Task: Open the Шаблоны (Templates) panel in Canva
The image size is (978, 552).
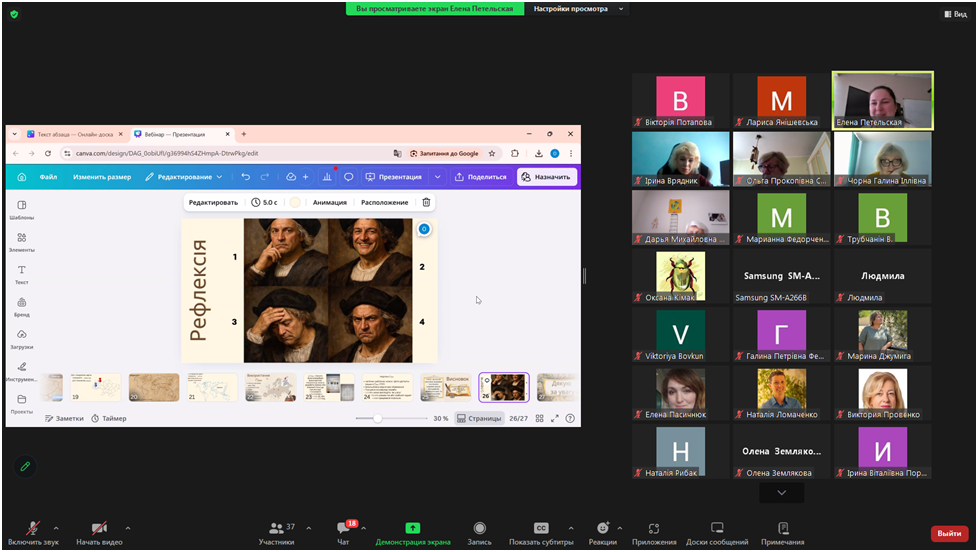Action: click(x=21, y=209)
